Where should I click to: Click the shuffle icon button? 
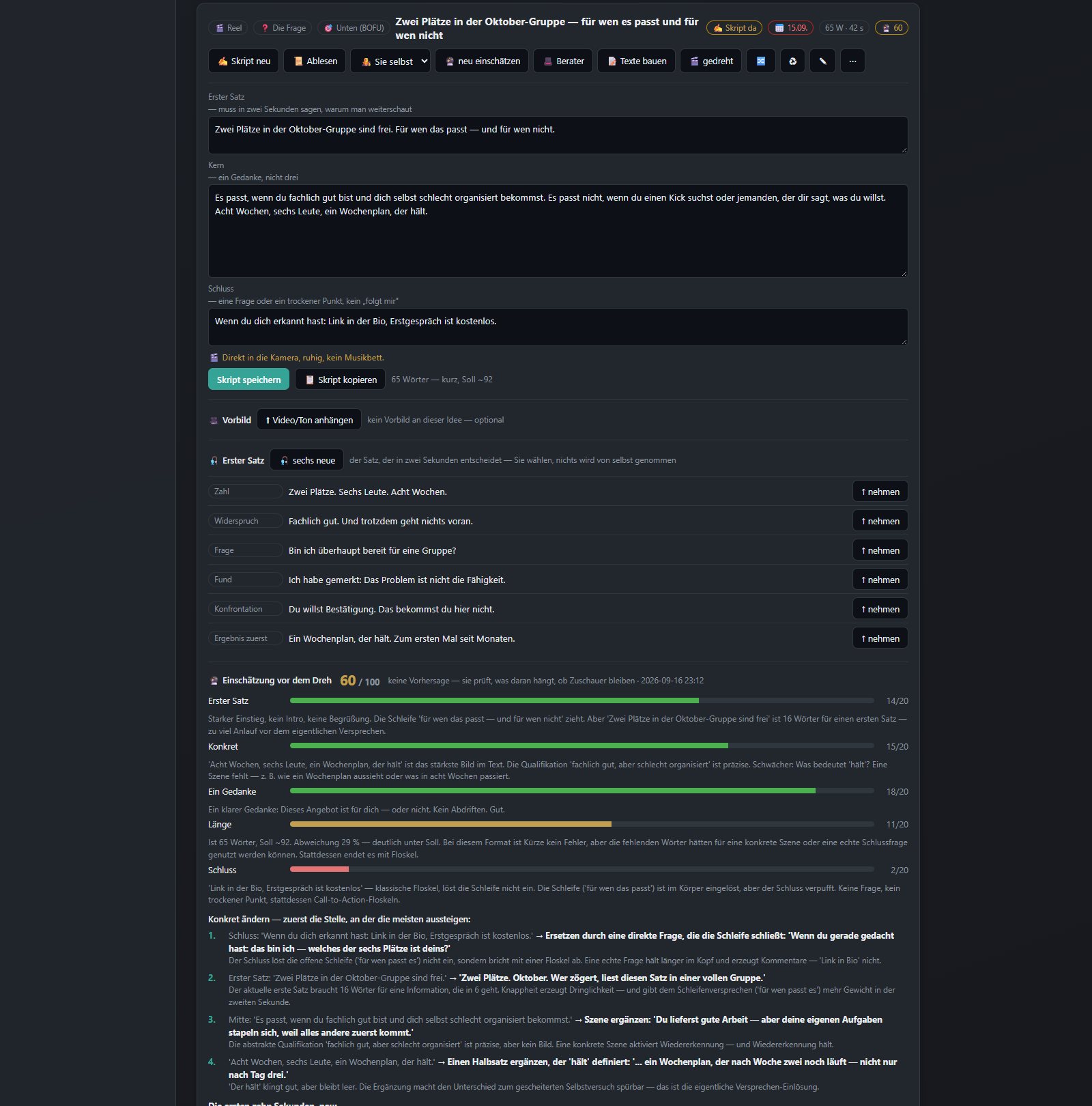tap(760, 61)
